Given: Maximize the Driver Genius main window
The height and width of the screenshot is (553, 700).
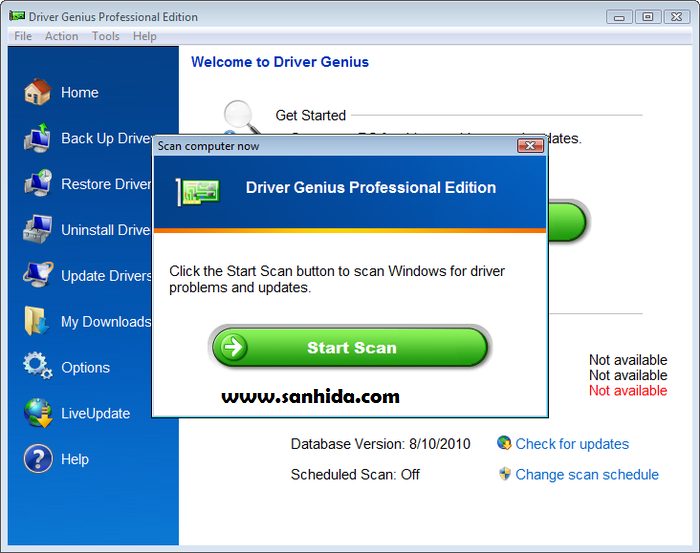Looking at the screenshot, I should pyautogui.click(x=647, y=17).
